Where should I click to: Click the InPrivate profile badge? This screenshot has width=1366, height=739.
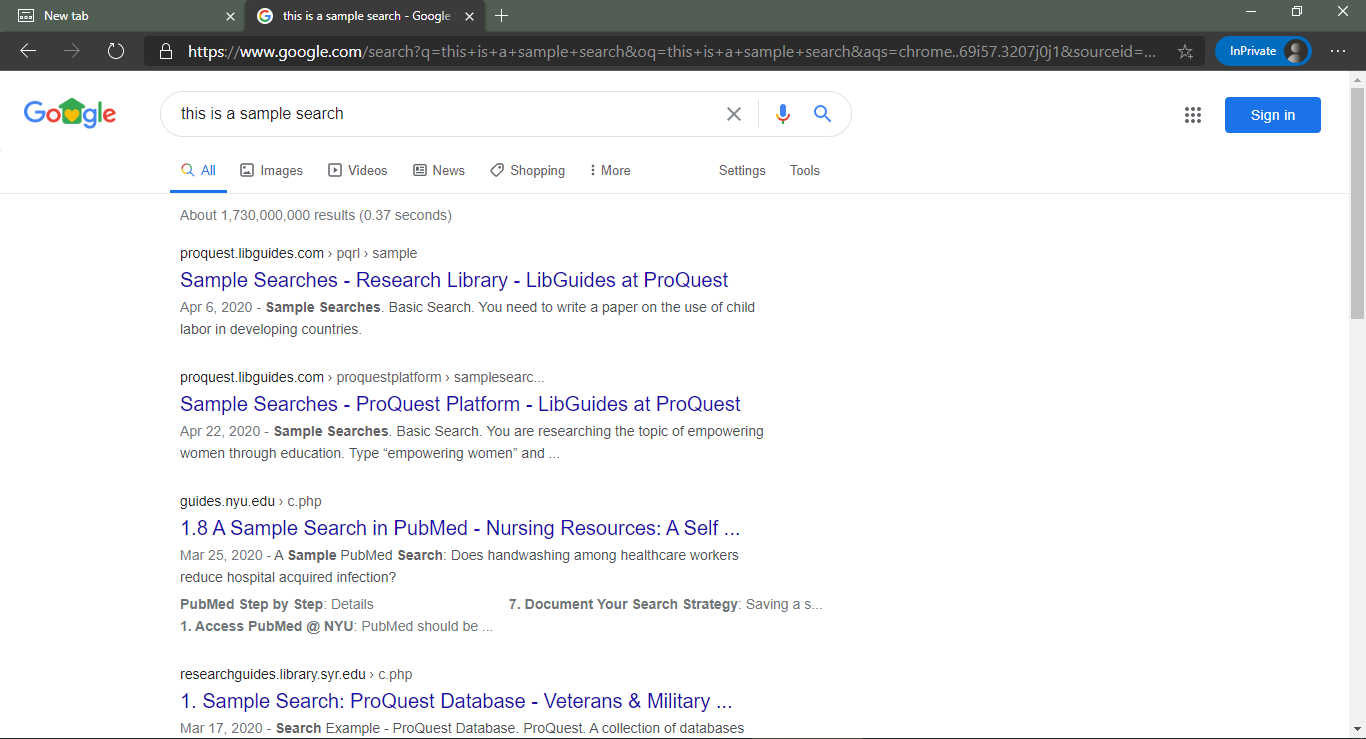[x=1263, y=51]
